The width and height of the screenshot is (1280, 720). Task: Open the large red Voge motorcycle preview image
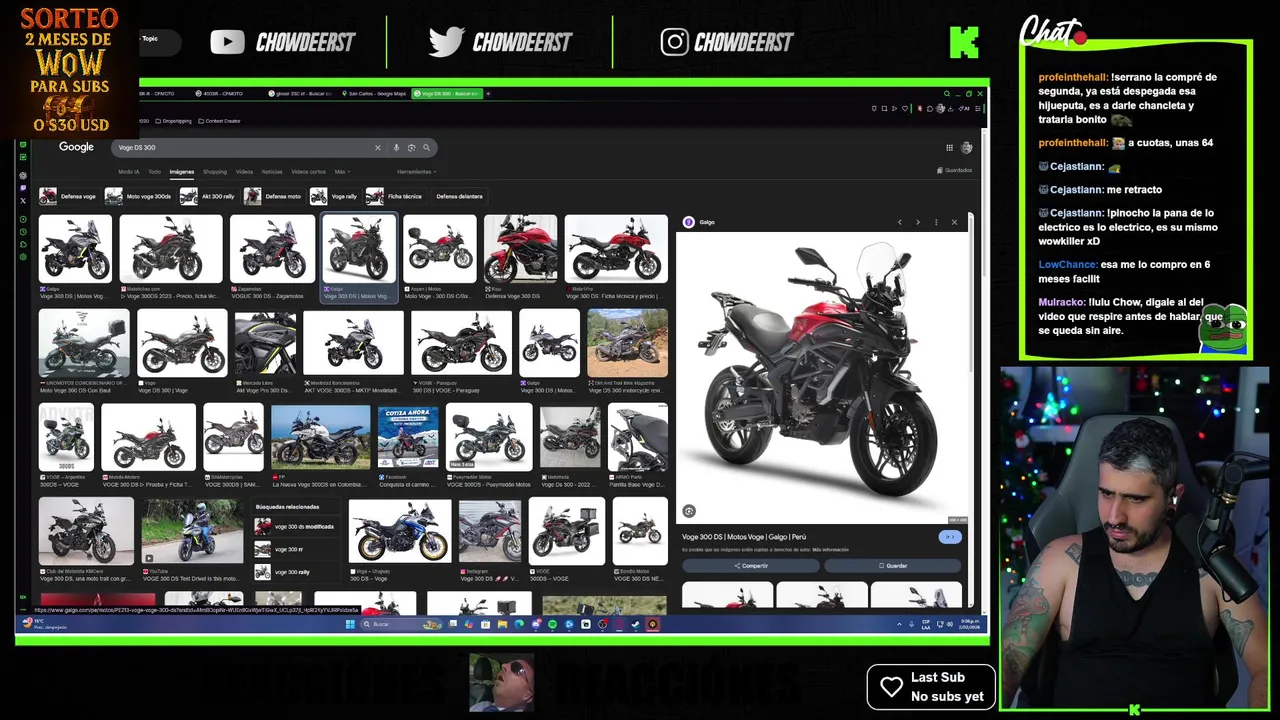[x=822, y=378]
